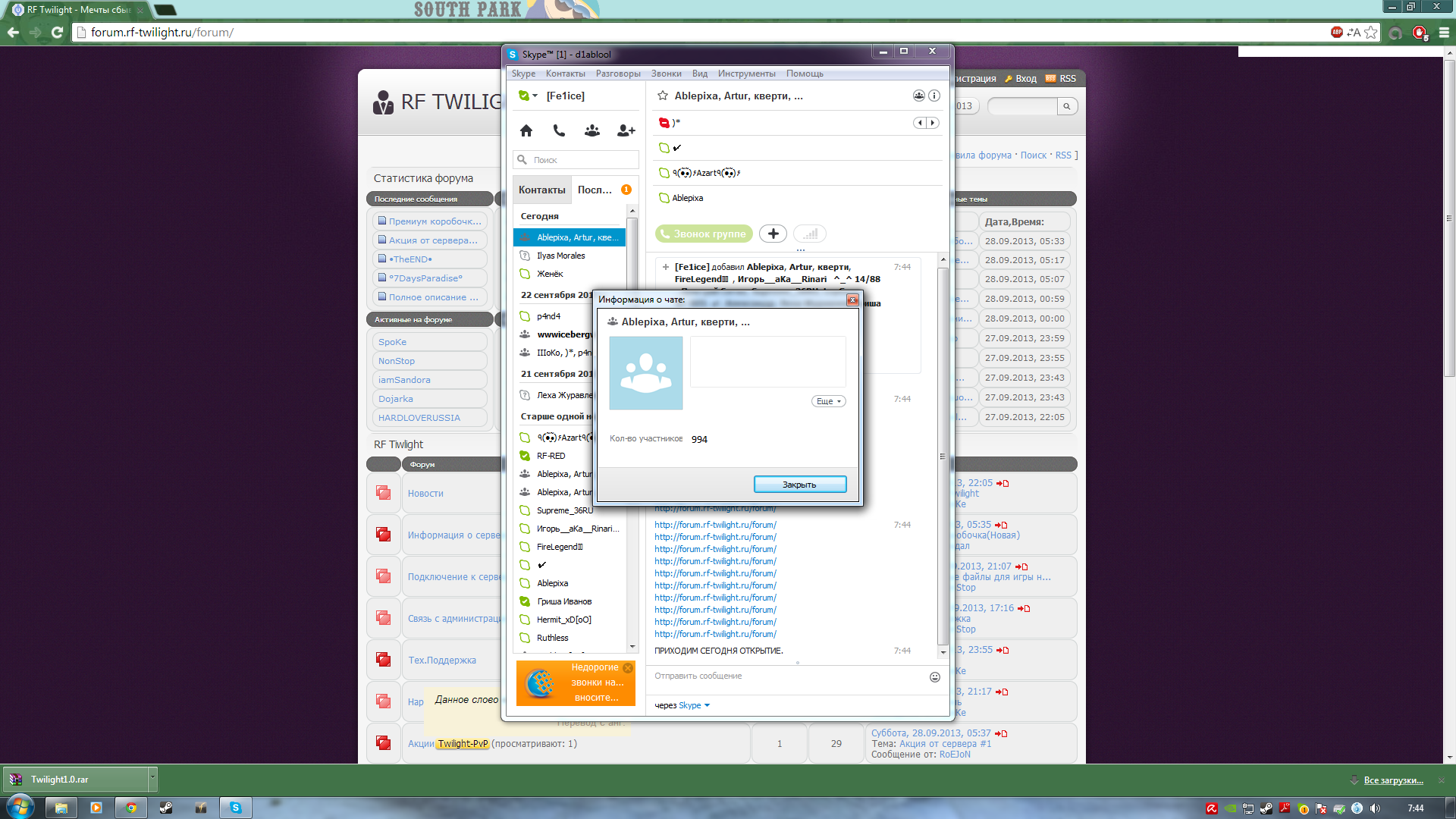Open the Тех.Поддержка forum link
1456x819 pixels.
tap(442, 661)
